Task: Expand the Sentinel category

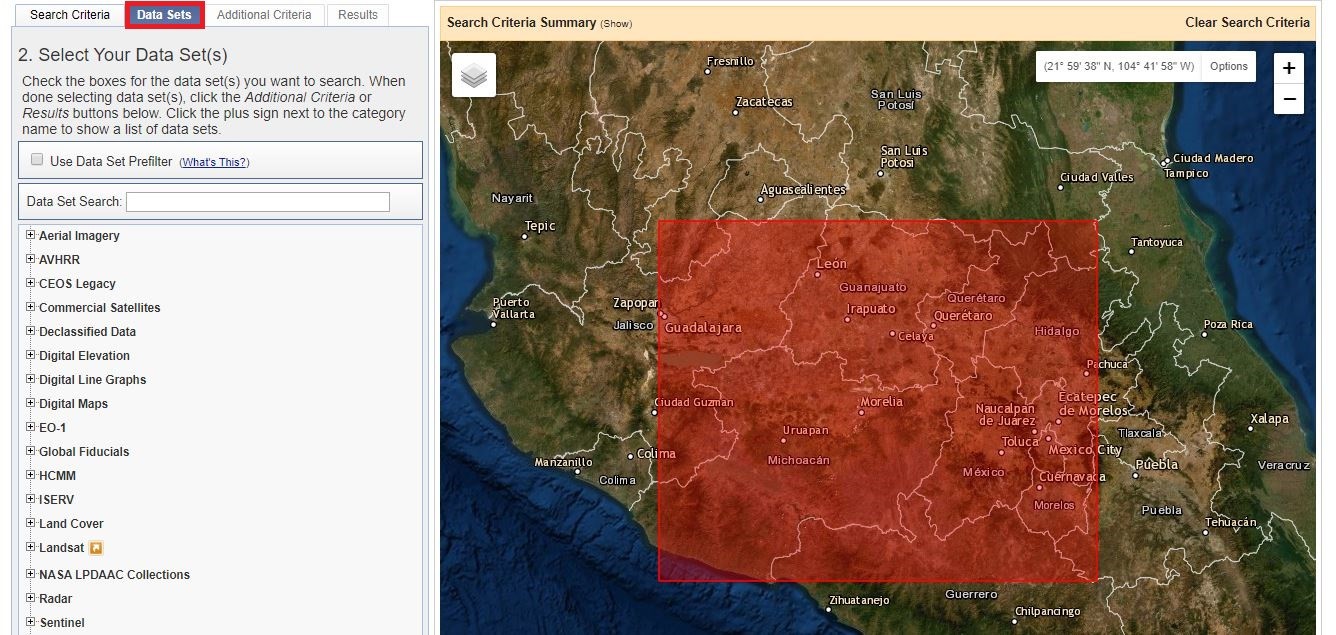Action: point(31,623)
